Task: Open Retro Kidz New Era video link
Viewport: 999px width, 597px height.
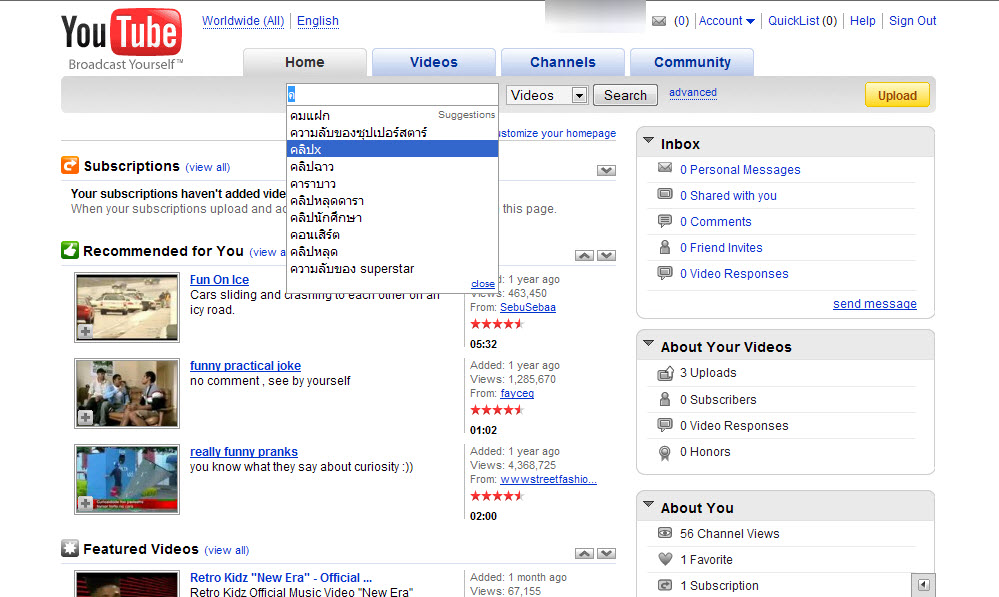Action: click(281, 577)
